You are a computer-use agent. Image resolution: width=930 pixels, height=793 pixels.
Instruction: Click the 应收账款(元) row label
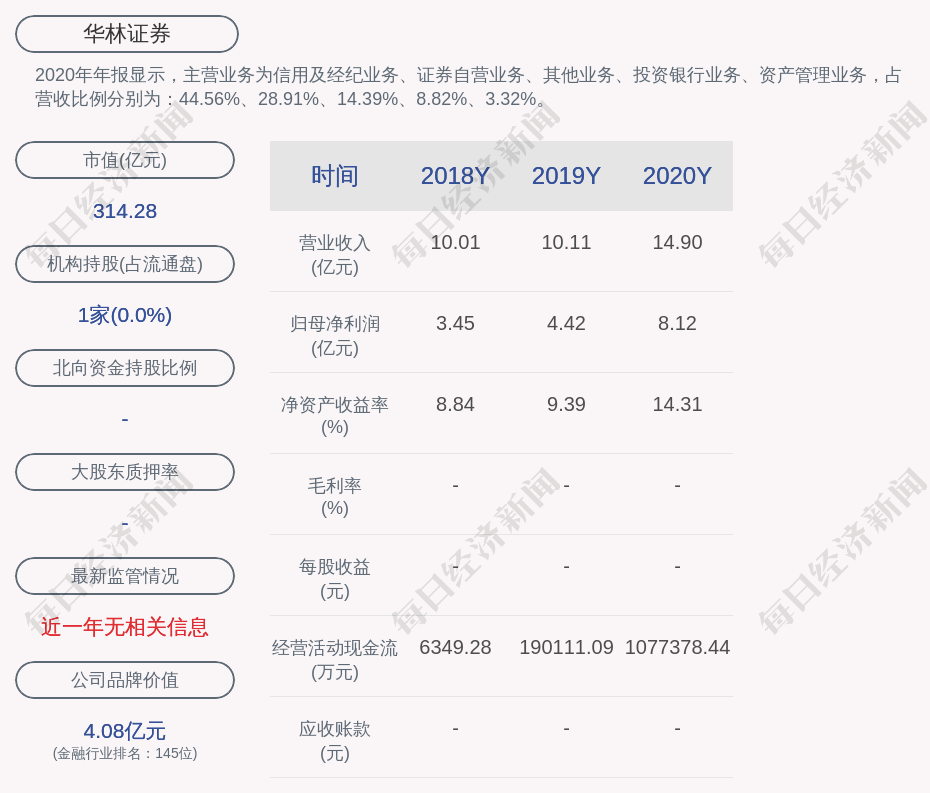[x=335, y=741]
